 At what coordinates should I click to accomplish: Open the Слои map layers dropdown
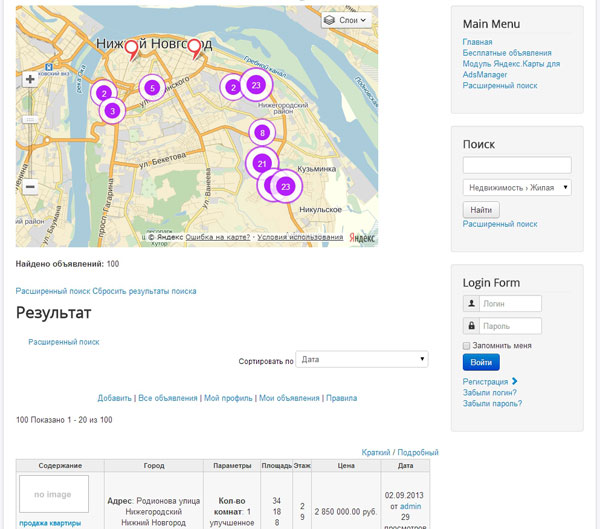(x=347, y=20)
